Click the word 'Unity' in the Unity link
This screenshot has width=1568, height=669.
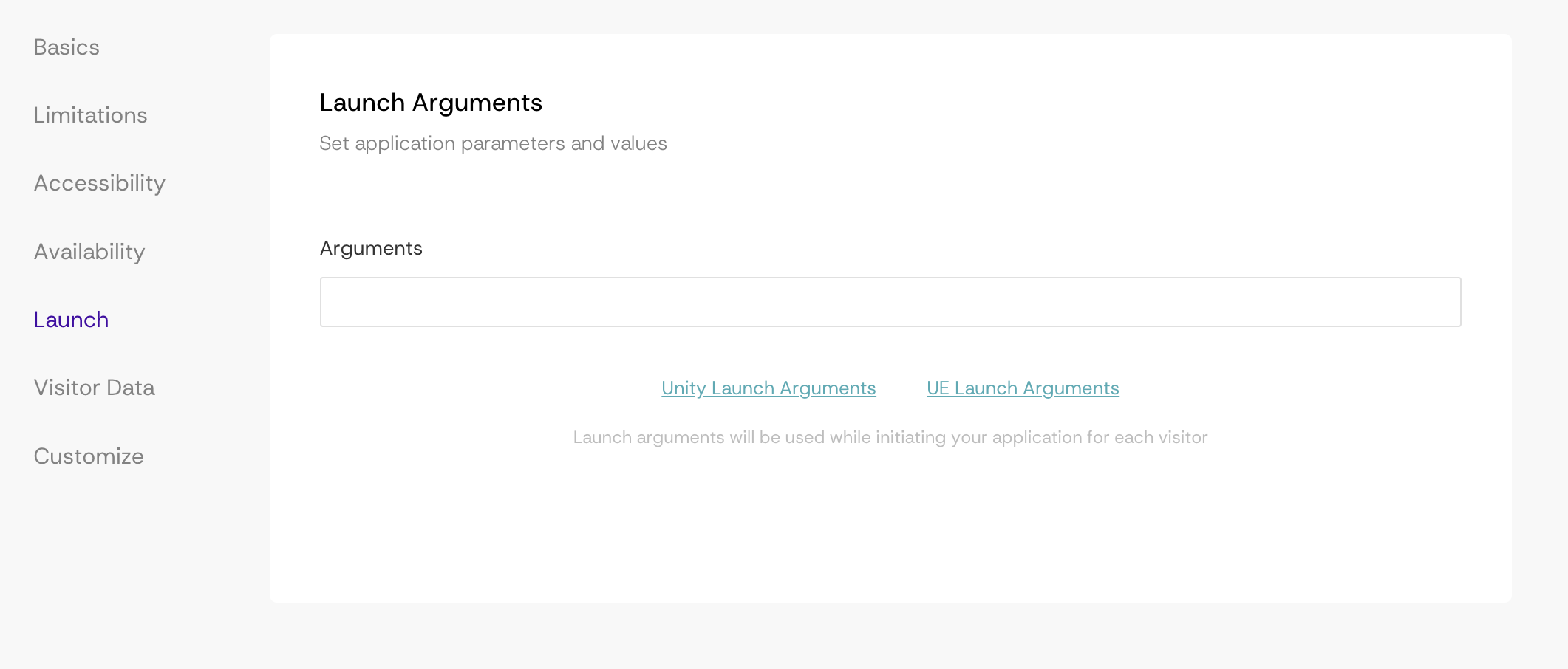point(684,388)
